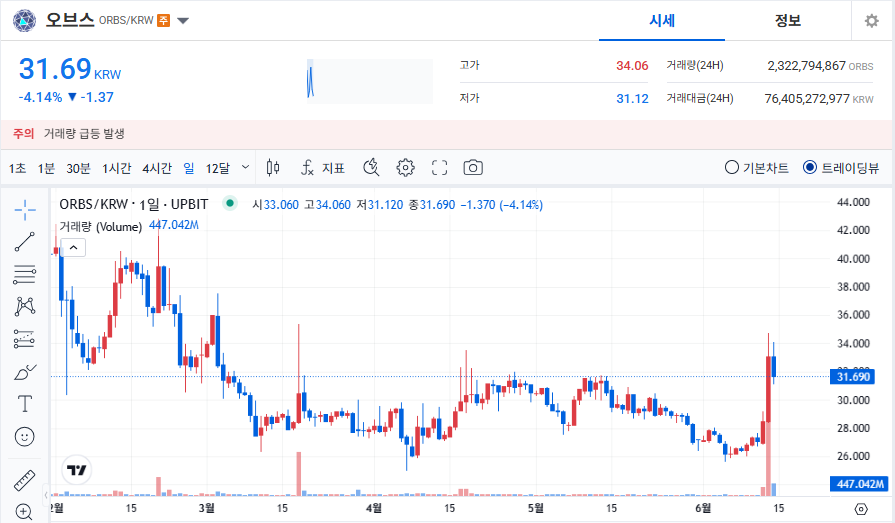Click the 447.042M volume axis label
The height and width of the screenshot is (523, 895).
coord(859,484)
